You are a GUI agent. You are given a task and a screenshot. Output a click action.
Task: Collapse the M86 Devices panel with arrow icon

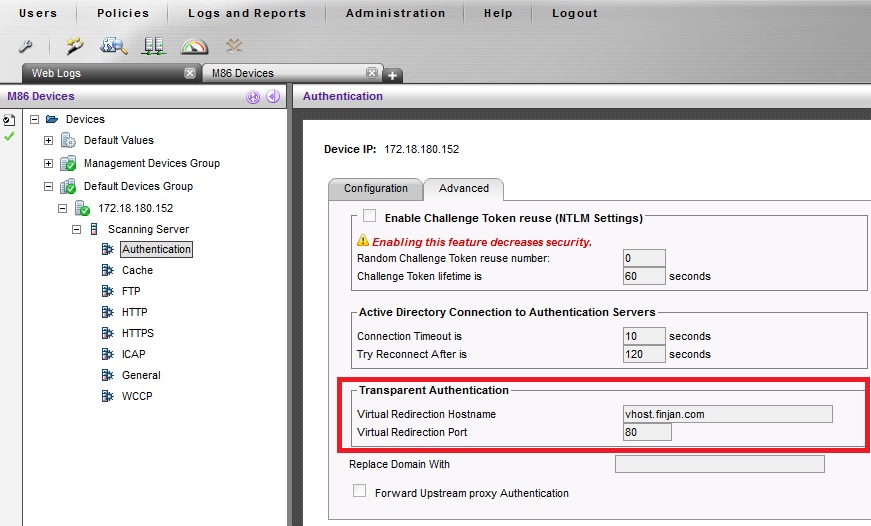(x=272, y=97)
